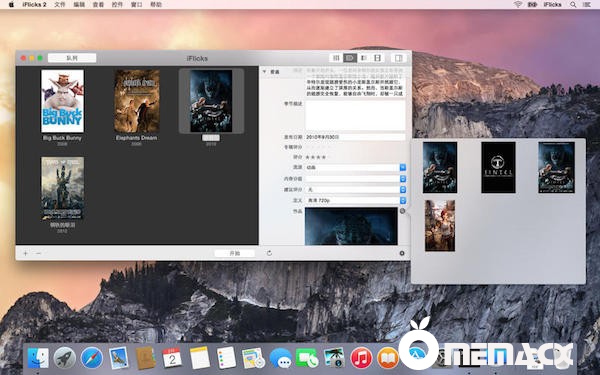The width and height of the screenshot is (600, 375).
Task: Click the Wi-Fi status icon in menu bar
Action: (518, 5)
